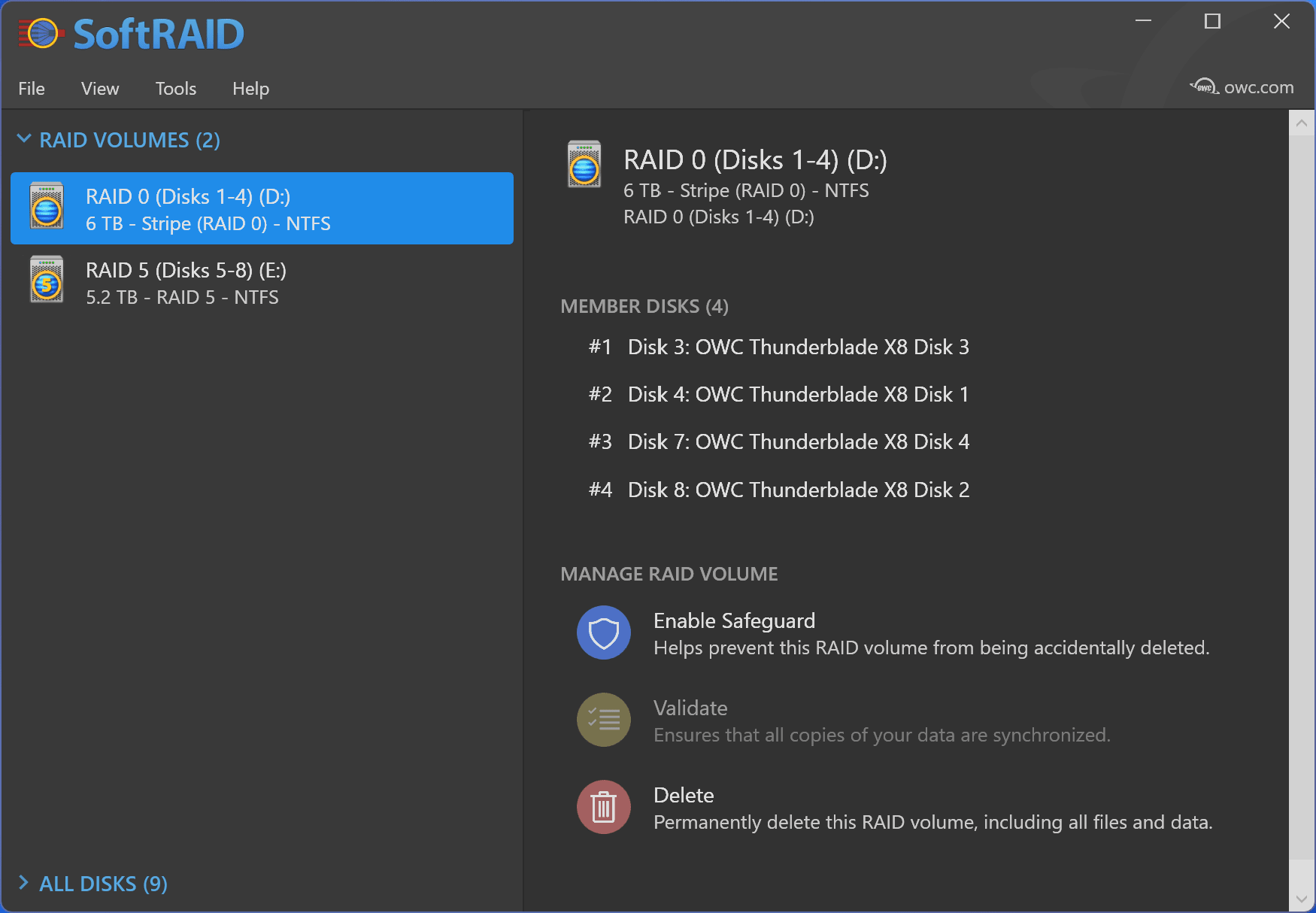
Task: Open the Help menu
Action: coord(250,89)
